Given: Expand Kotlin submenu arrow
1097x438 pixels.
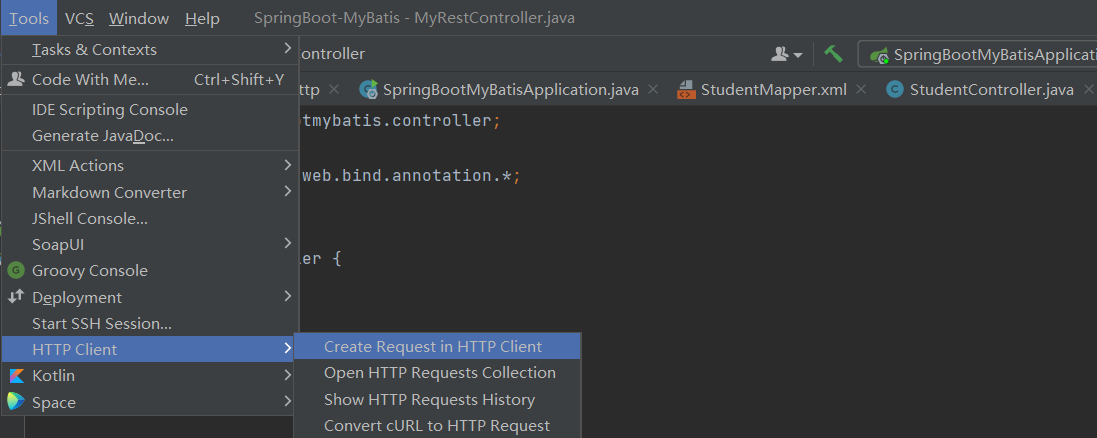Looking at the screenshot, I should click(288, 375).
